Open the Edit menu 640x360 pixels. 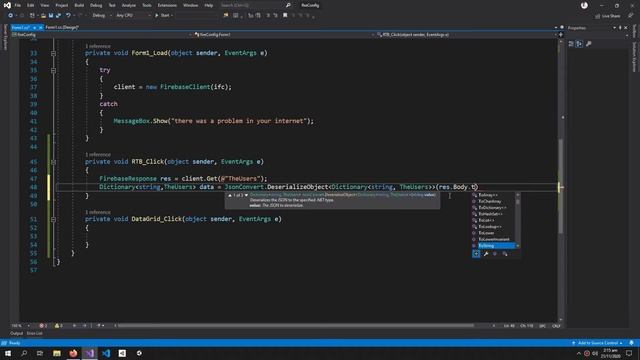tap(31, 5)
